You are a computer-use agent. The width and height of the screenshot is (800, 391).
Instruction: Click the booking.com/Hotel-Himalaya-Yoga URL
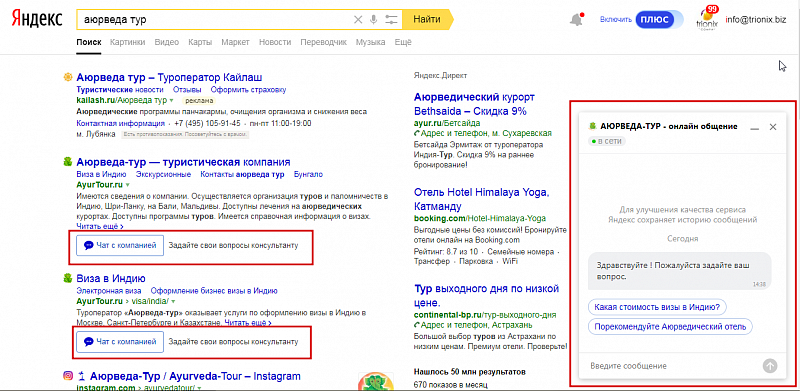point(480,218)
